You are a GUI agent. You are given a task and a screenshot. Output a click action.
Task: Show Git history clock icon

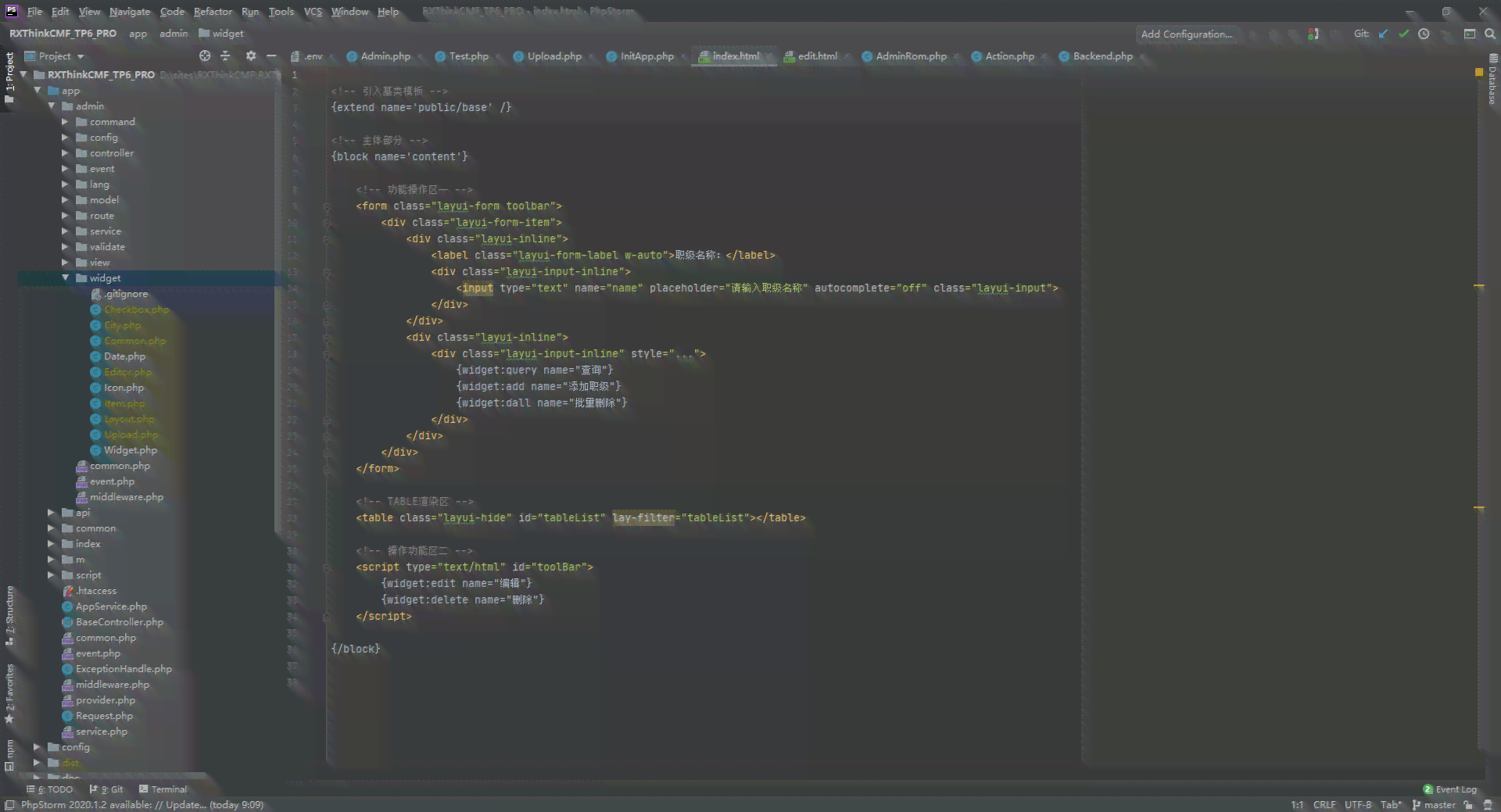click(1424, 34)
